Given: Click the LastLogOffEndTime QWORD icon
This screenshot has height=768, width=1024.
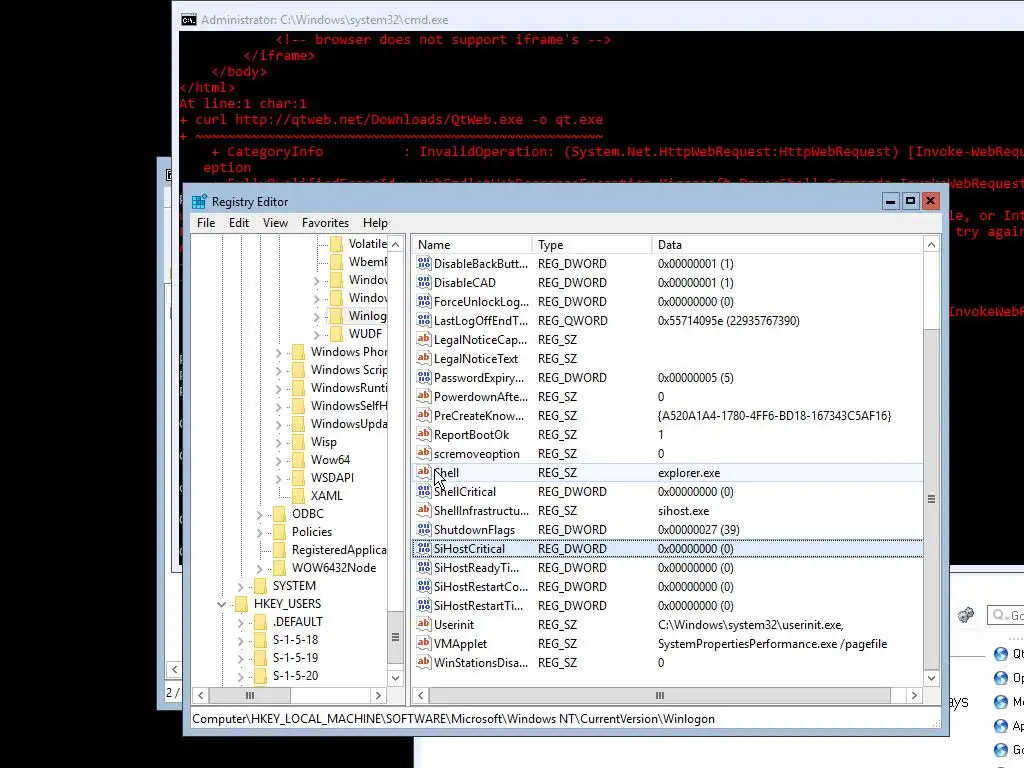Looking at the screenshot, I should click(424, 320).
